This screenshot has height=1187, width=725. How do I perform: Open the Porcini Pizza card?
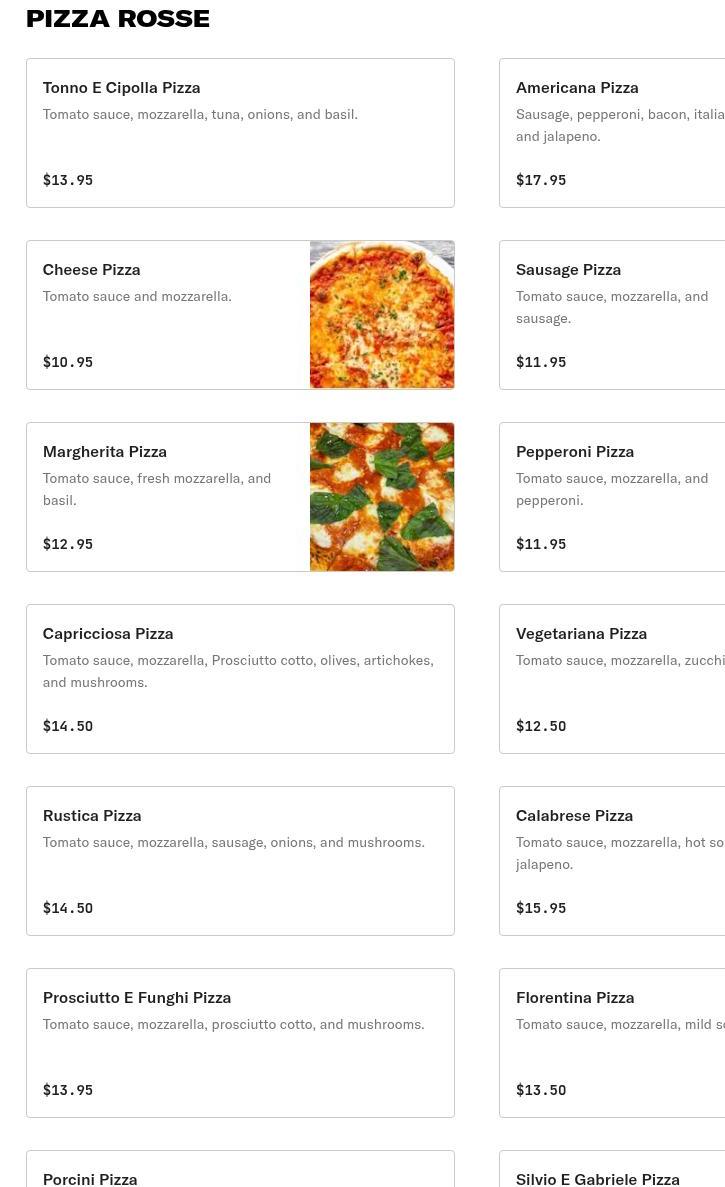click(240, 1169)
